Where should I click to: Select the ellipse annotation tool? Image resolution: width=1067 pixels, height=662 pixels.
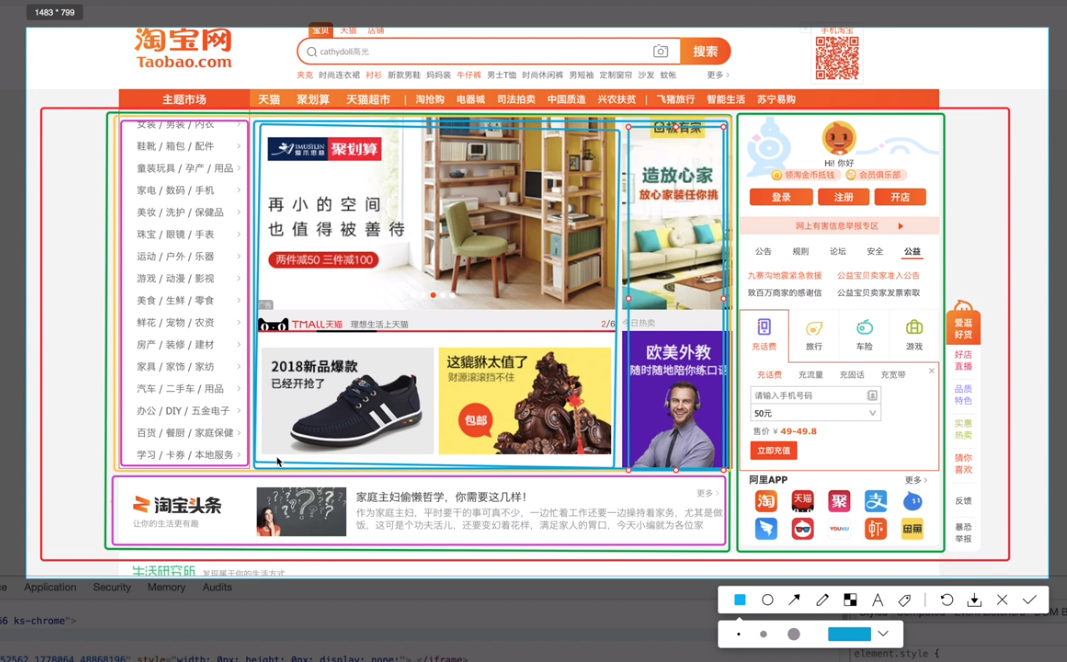point(767,599)
